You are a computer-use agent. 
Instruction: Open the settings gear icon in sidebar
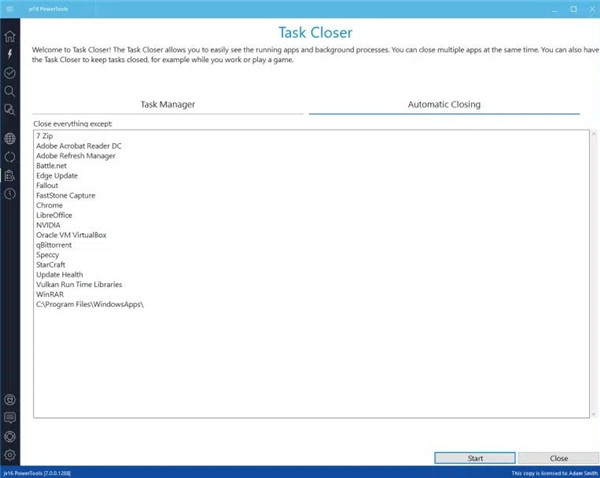click(9, 454)
